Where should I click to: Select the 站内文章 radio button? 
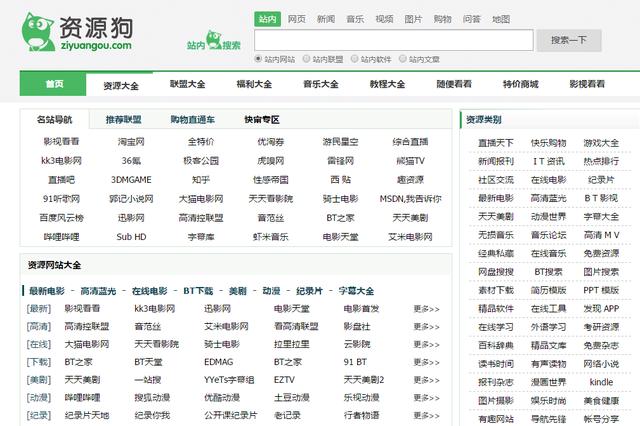point(402,59)
